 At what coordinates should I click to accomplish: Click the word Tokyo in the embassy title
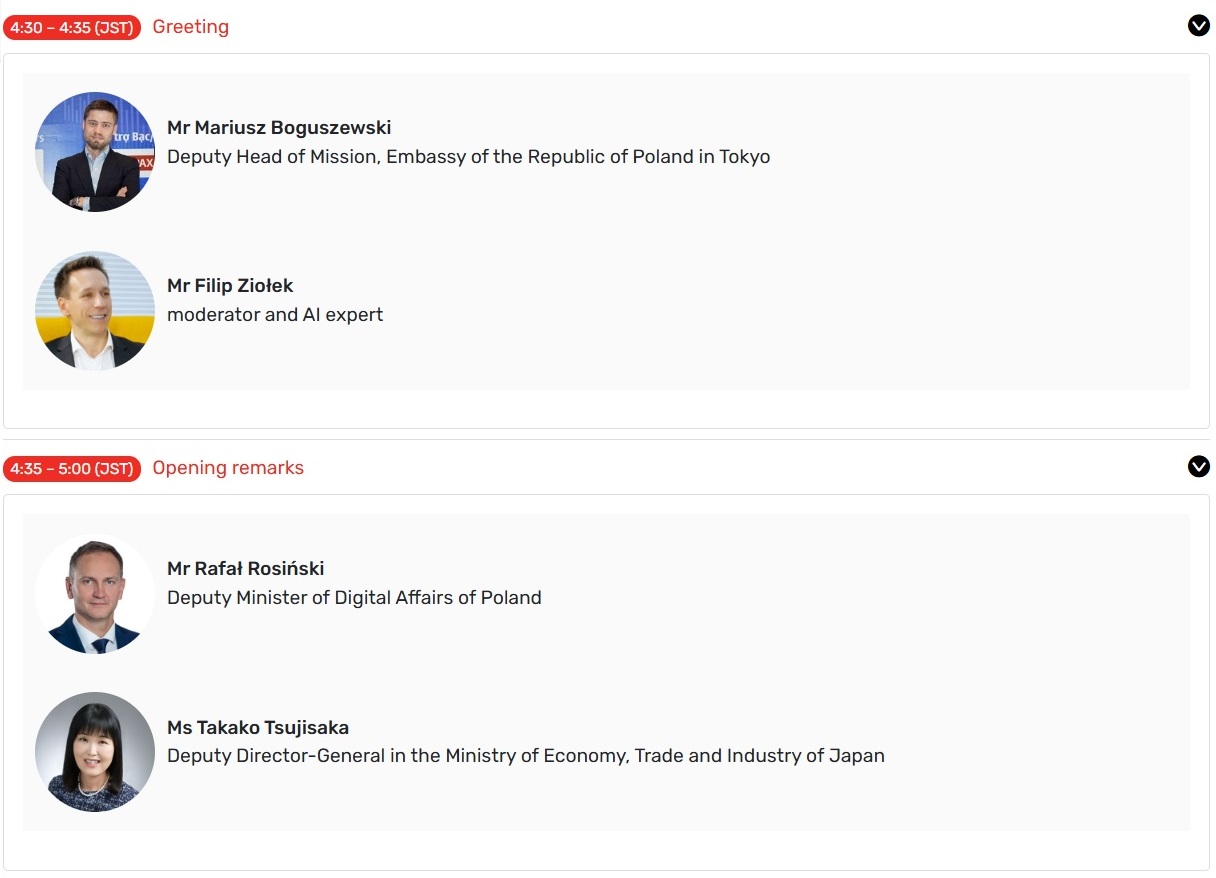(x=744, y=157)
